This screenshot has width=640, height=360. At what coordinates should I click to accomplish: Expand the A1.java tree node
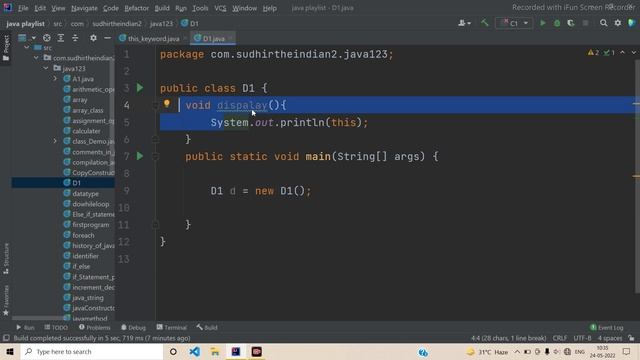point(55,79)
